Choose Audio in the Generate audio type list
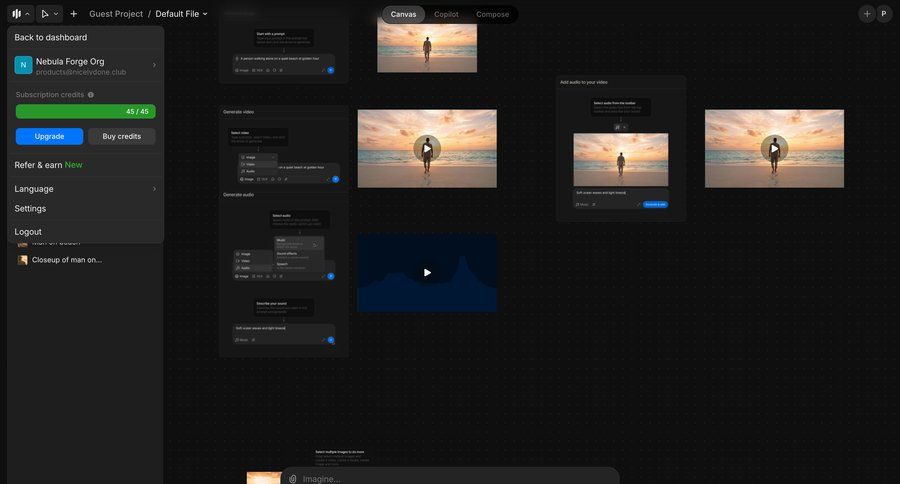This screenshot has height=484, width=900. point(253,268)
